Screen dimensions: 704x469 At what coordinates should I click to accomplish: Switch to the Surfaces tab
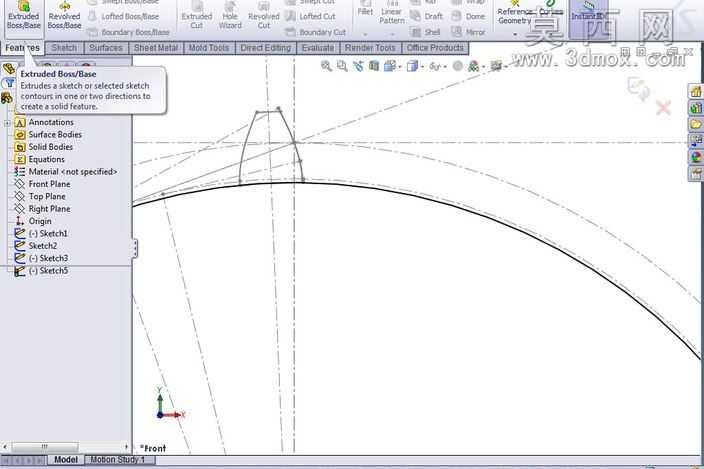(x=106, y=48)
